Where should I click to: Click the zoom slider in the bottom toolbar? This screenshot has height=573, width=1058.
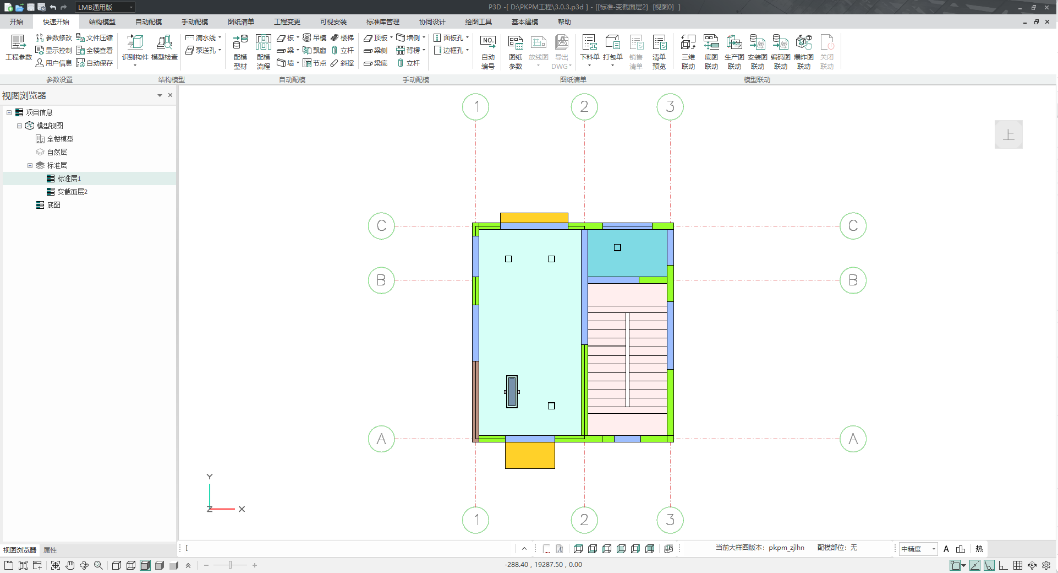point(230,566)
